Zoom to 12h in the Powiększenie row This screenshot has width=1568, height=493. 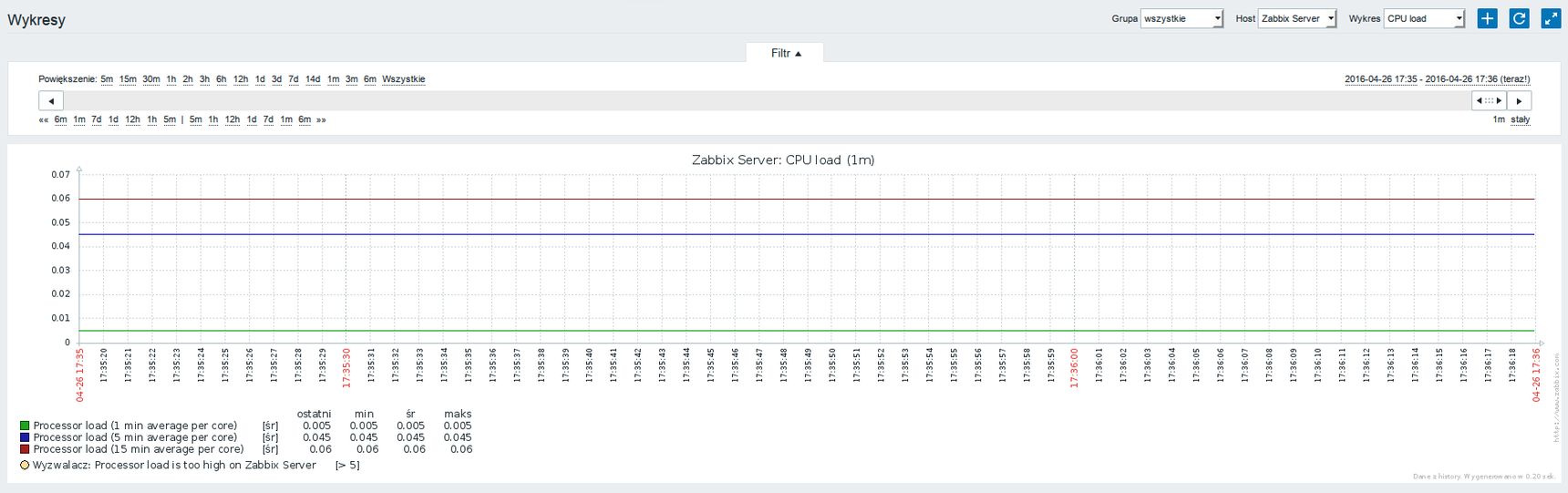pos(241,79)
